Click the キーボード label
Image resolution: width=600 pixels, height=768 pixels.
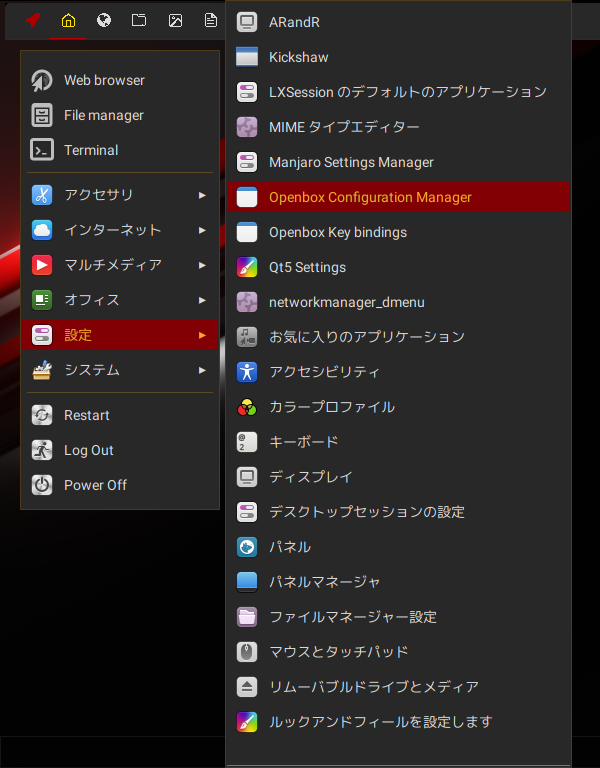[x=304, y=442]
